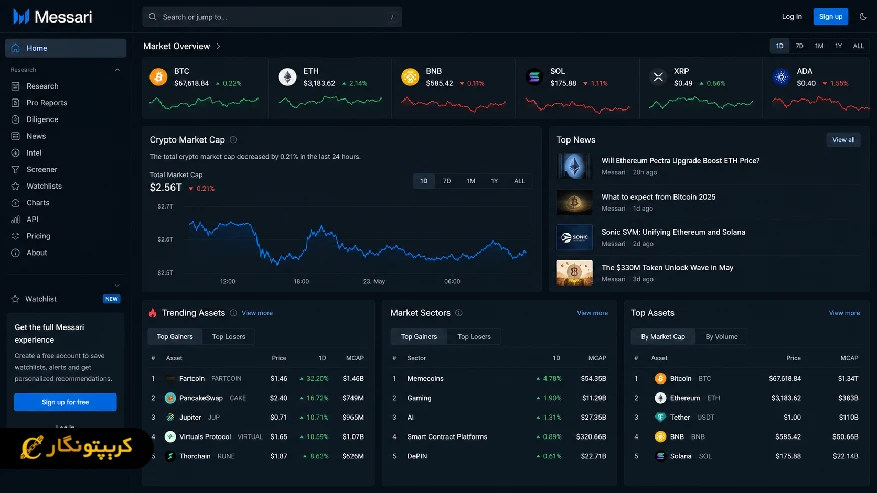The image size is (877, 493).
Task: Collapse the Research sidebar section
Action: pos(117,70)
